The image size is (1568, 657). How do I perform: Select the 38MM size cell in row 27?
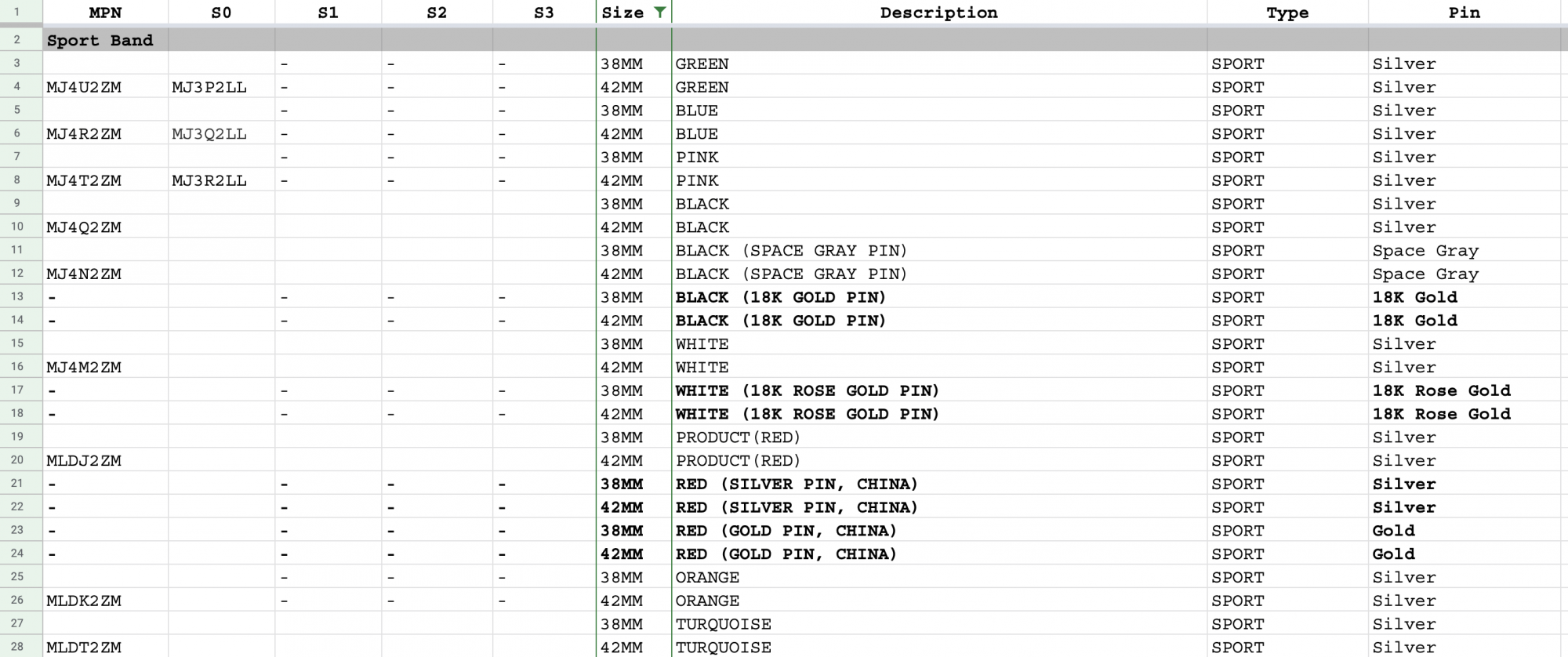pos(633,624)
